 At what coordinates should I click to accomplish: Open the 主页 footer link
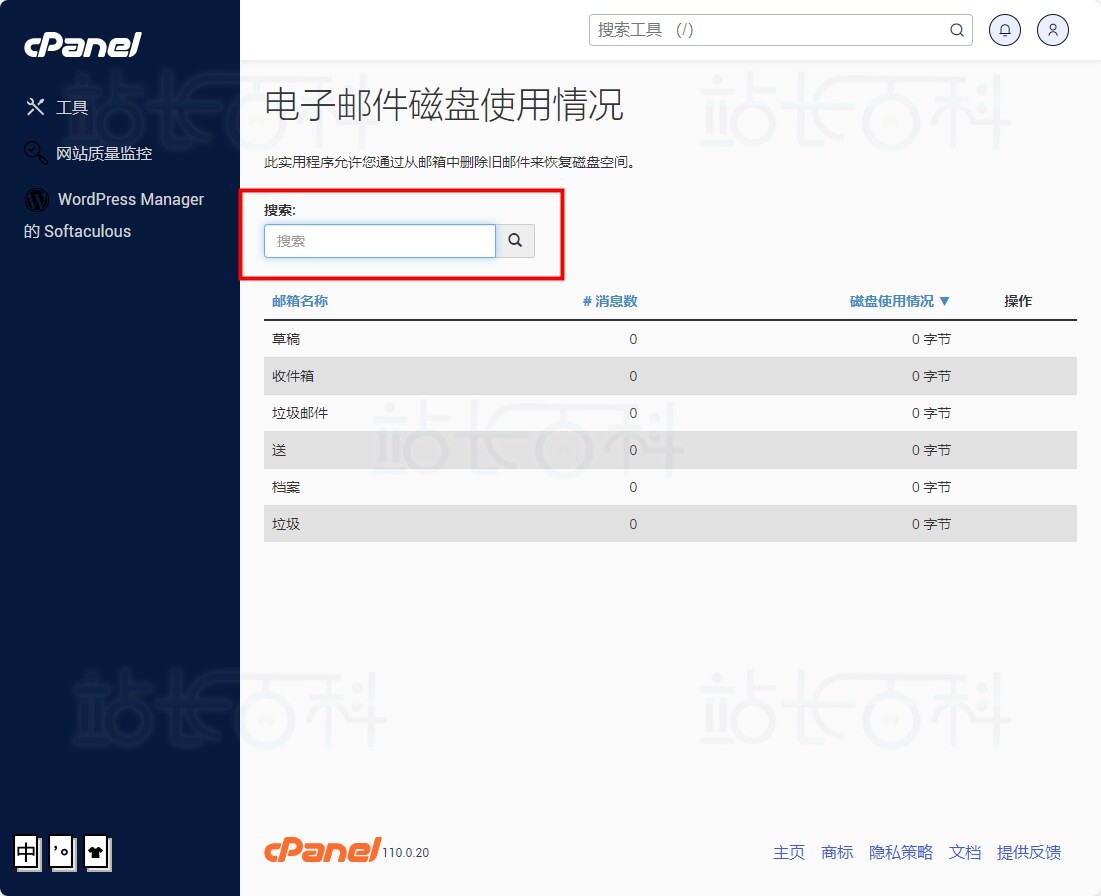(x=788, y=852)
